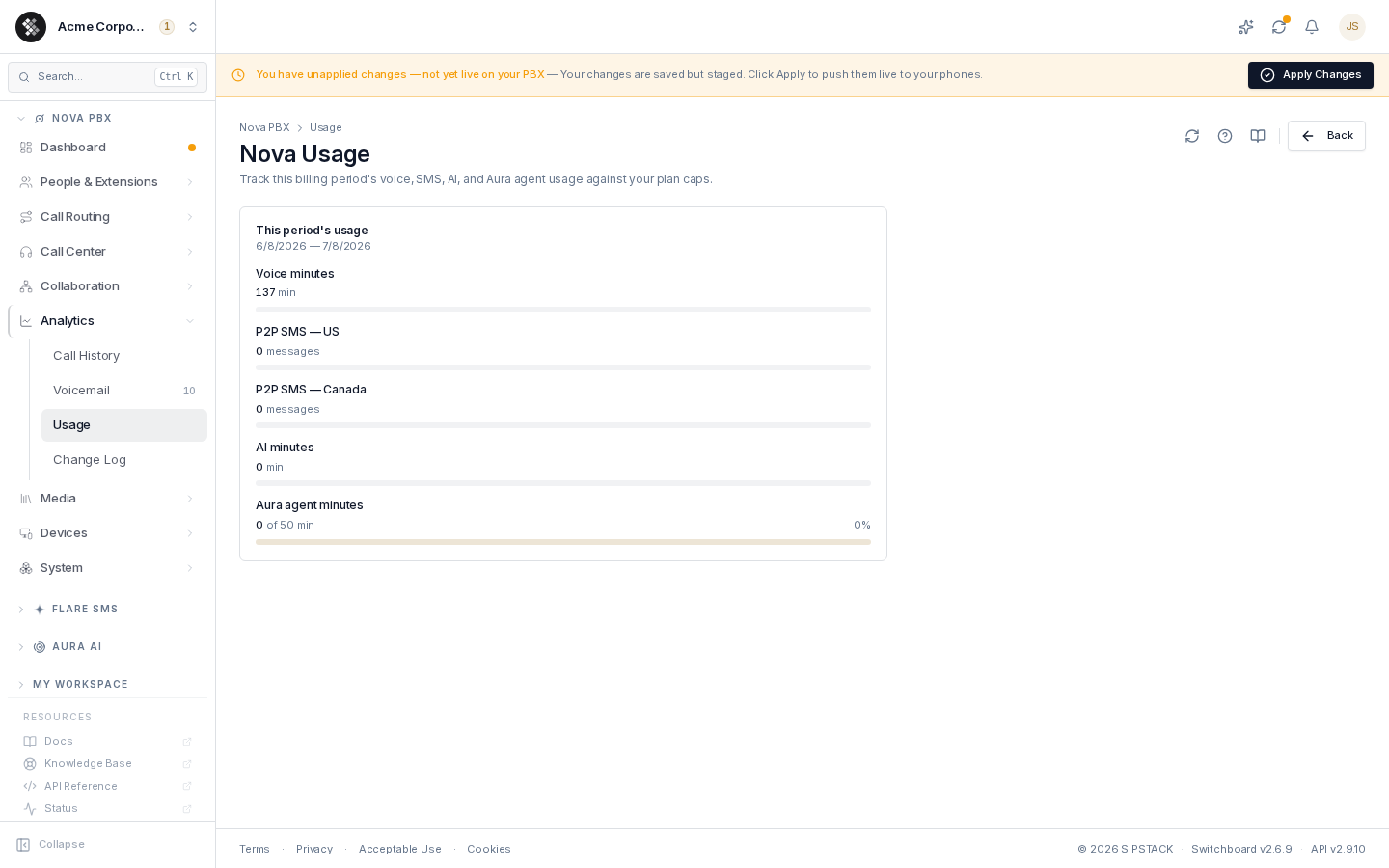The image size is (1389, 868).
Task: Select the Usage submenu item
Action: point(123,425)
